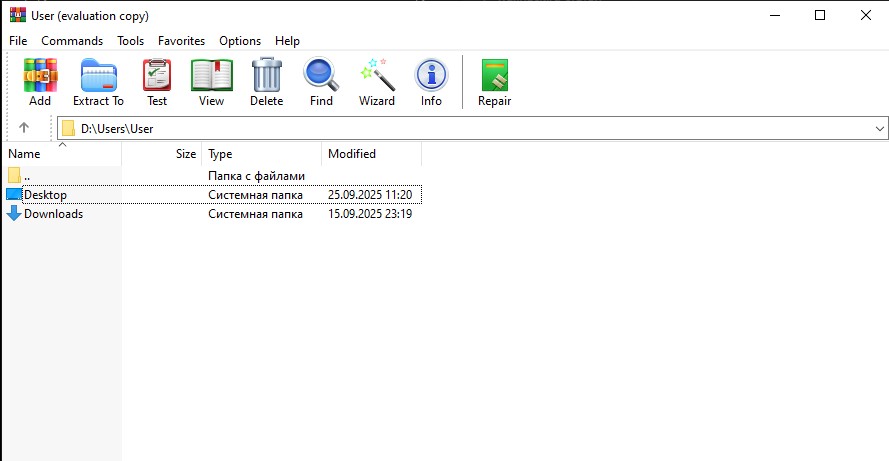Open the Options menu
This screenshot has width=889, height=461.
(x=240, y=41)
